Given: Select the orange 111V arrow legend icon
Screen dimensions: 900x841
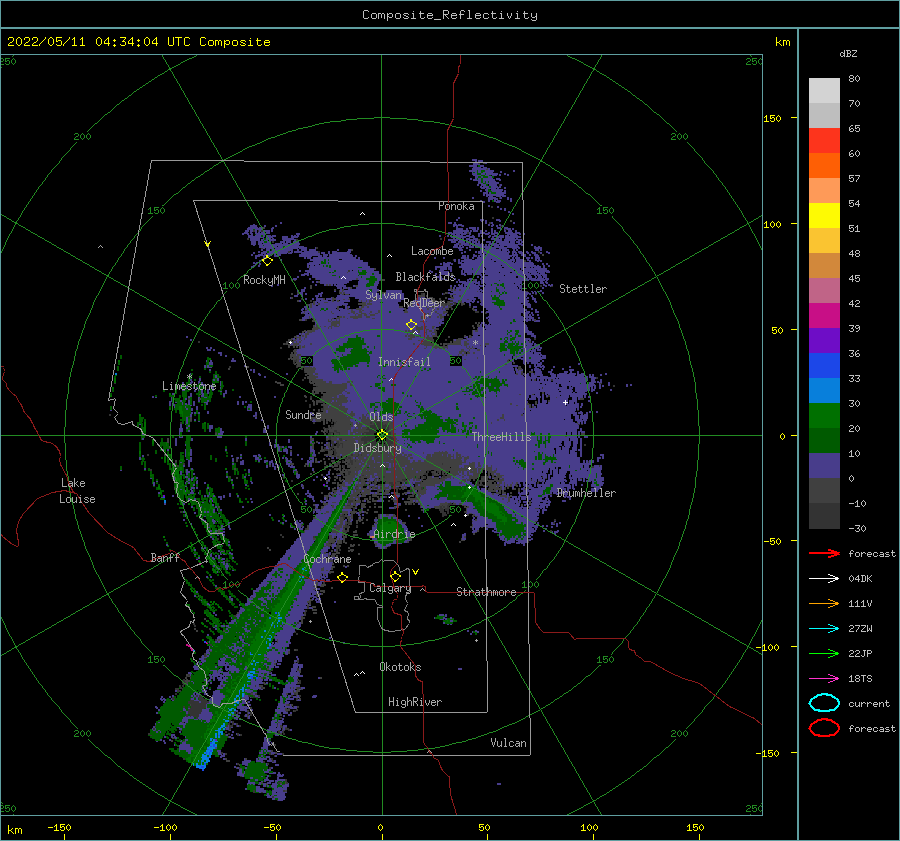Looking at the screenshot, I should pos(824,603).
